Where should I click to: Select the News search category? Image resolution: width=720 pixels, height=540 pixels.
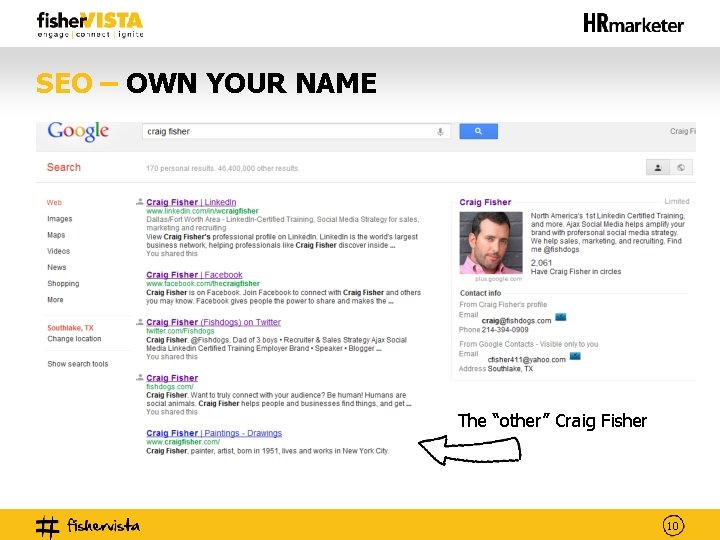coord(56,267)
